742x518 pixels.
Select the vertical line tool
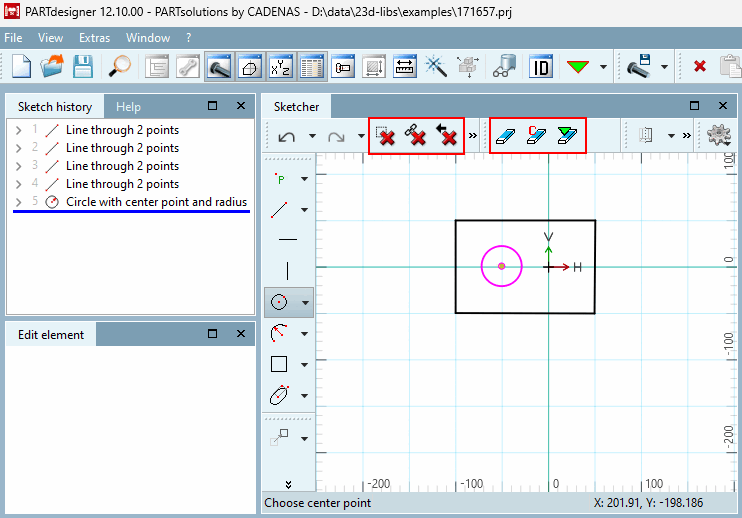tap(288, 271)
